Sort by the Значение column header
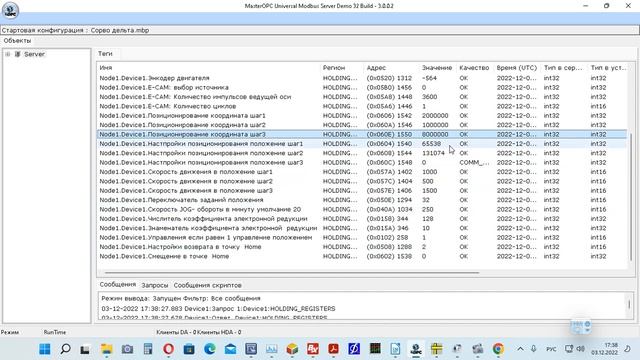Screen dimensions: 640x360 (x=437, y=68)
